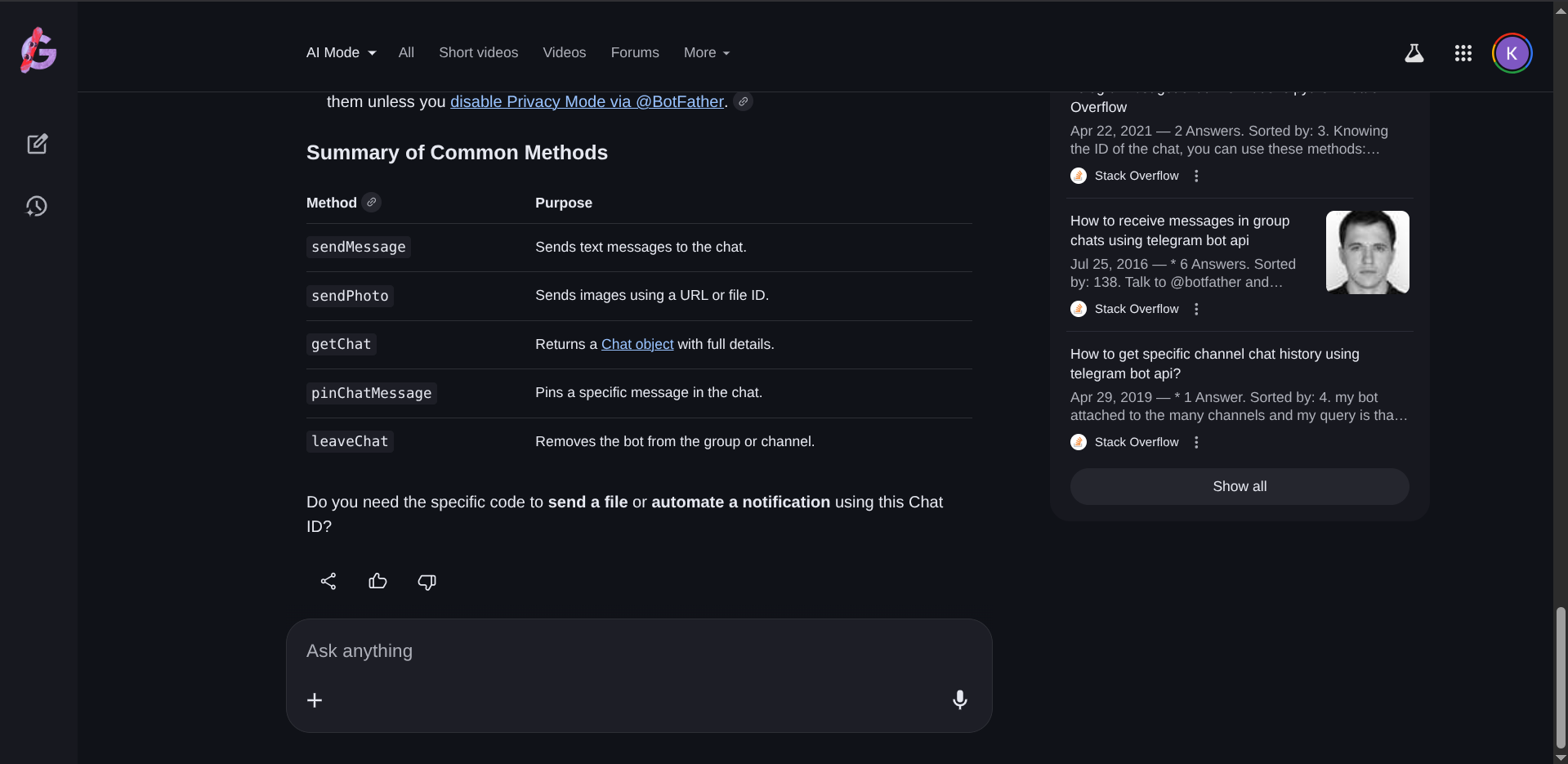Open the Chat object link
1568x764 pixels.
point(637,344)
